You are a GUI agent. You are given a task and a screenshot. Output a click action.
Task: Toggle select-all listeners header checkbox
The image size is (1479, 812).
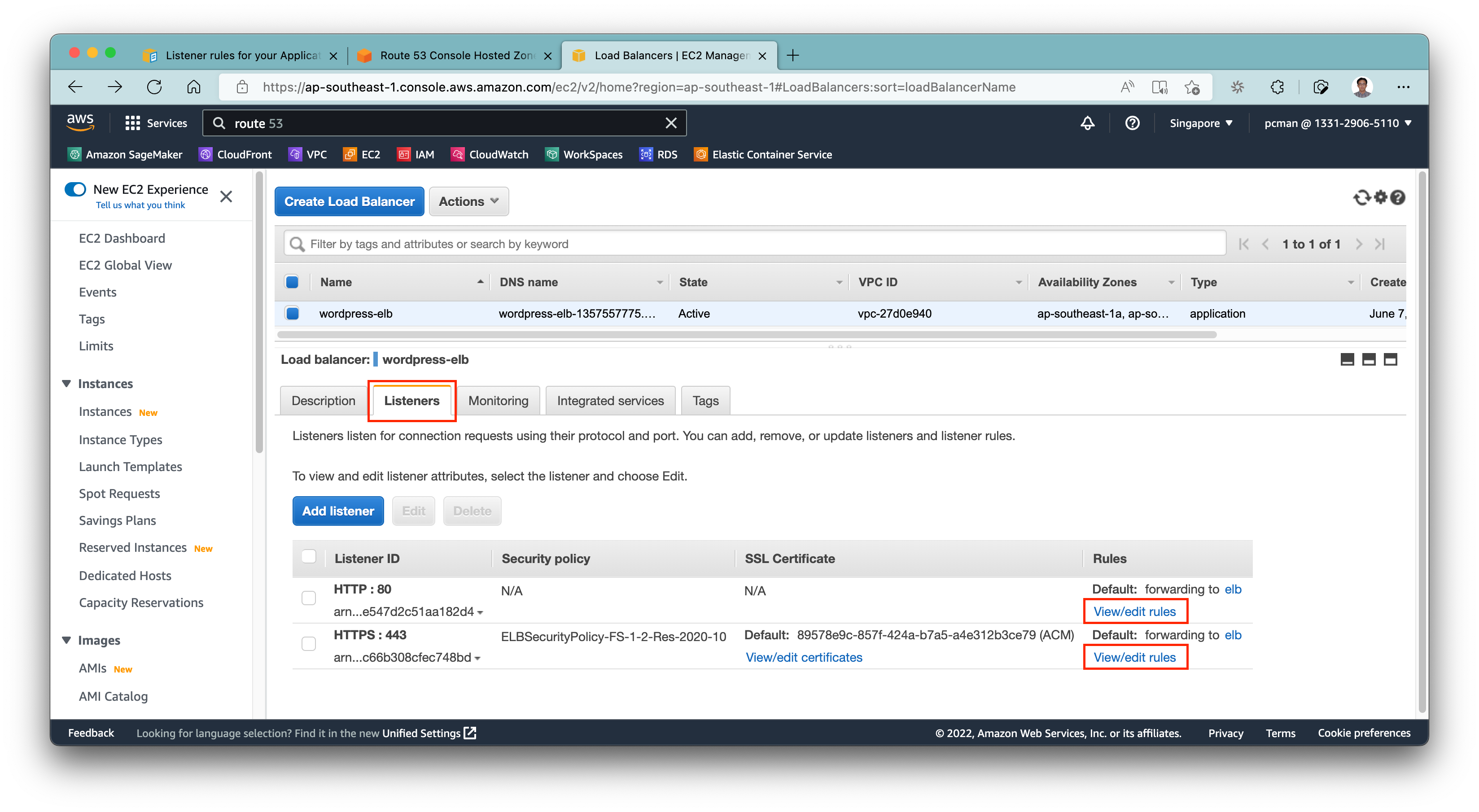pos(309,557)
